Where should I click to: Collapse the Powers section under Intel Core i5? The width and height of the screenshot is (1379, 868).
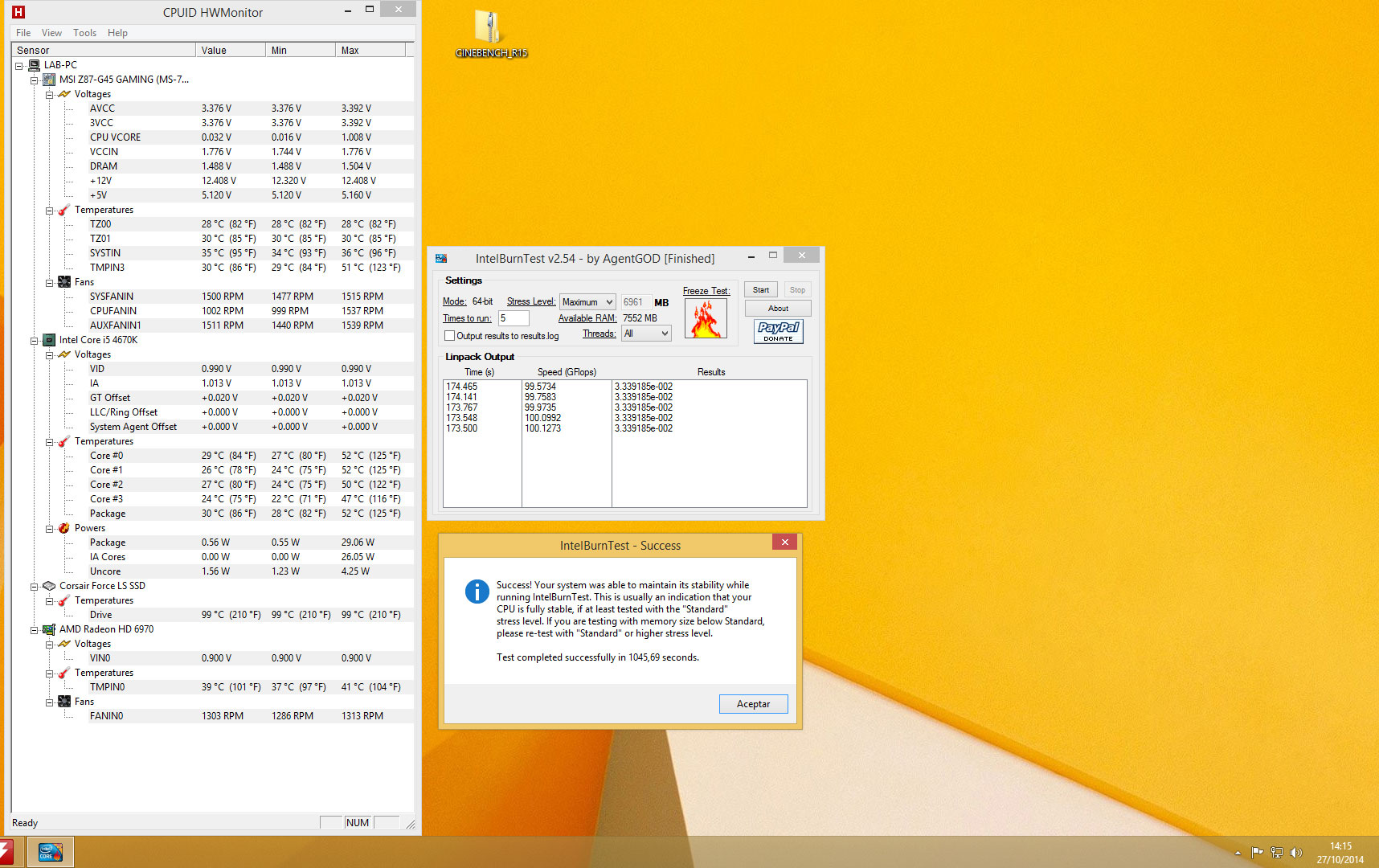(x=49, y=529)
